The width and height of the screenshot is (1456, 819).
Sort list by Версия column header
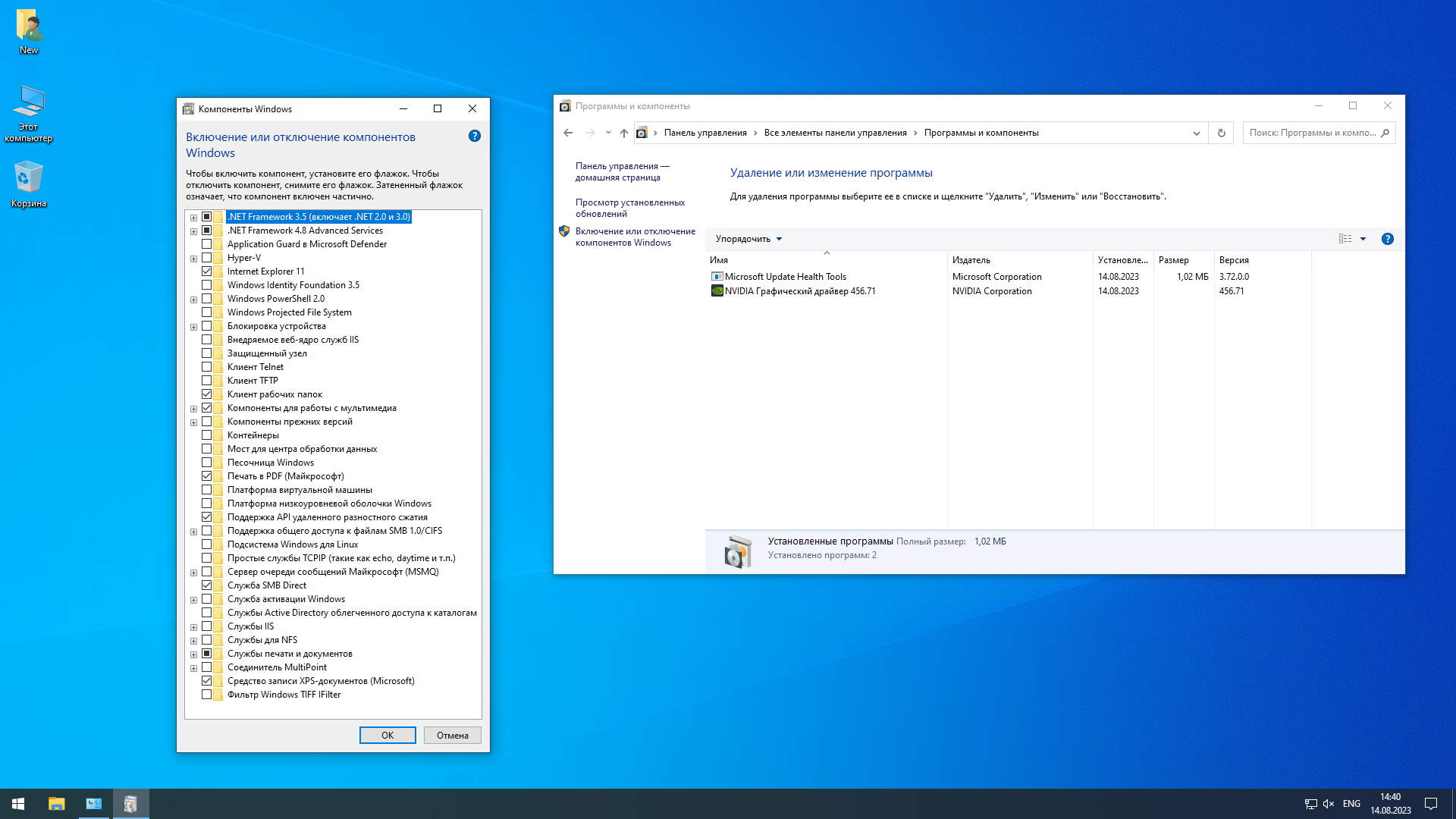1234,260
